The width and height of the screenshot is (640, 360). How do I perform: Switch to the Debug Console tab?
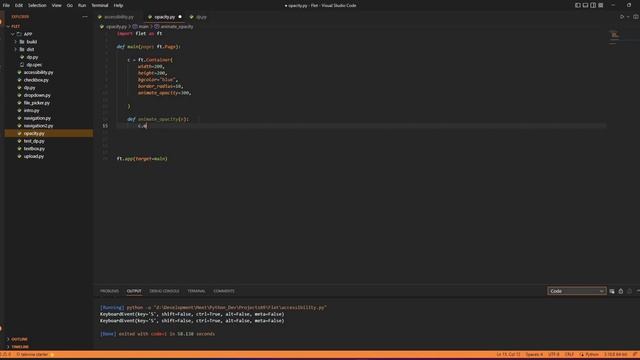coord(164,291)
